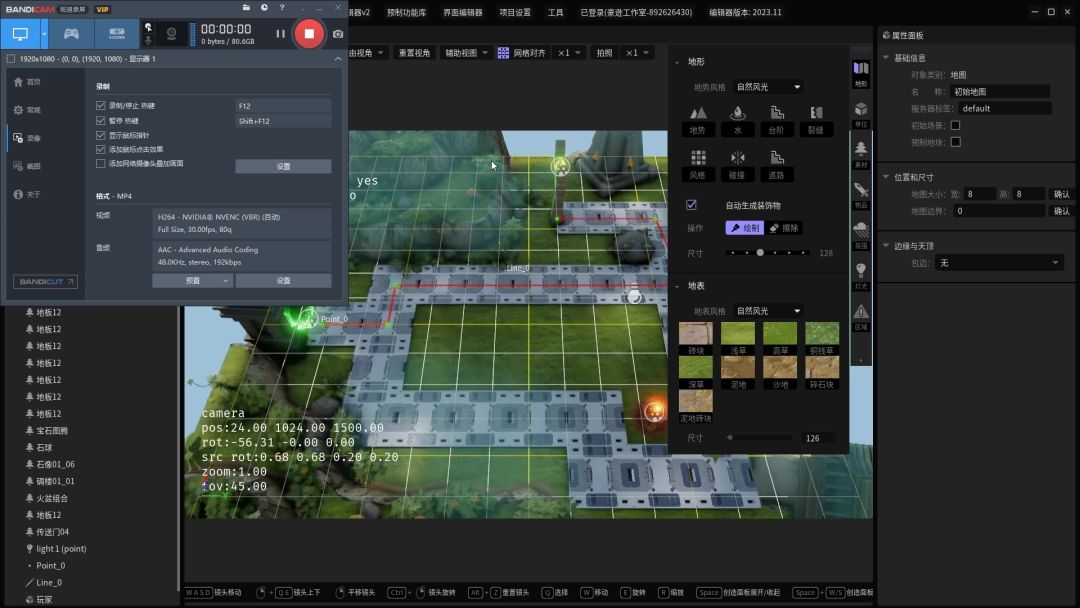The width and height of the screenshot is (1080, 608).
Task: Open the 项目设置 menu
Action: [x=515, y=13]
